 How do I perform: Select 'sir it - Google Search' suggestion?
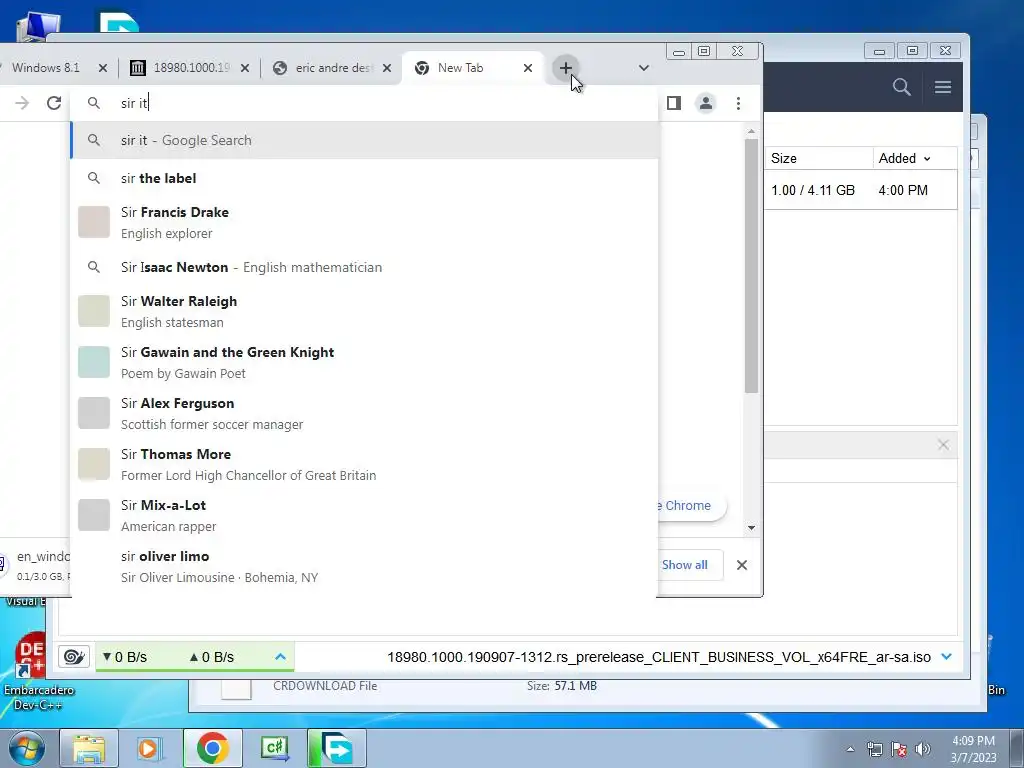(x=364, y=140)
